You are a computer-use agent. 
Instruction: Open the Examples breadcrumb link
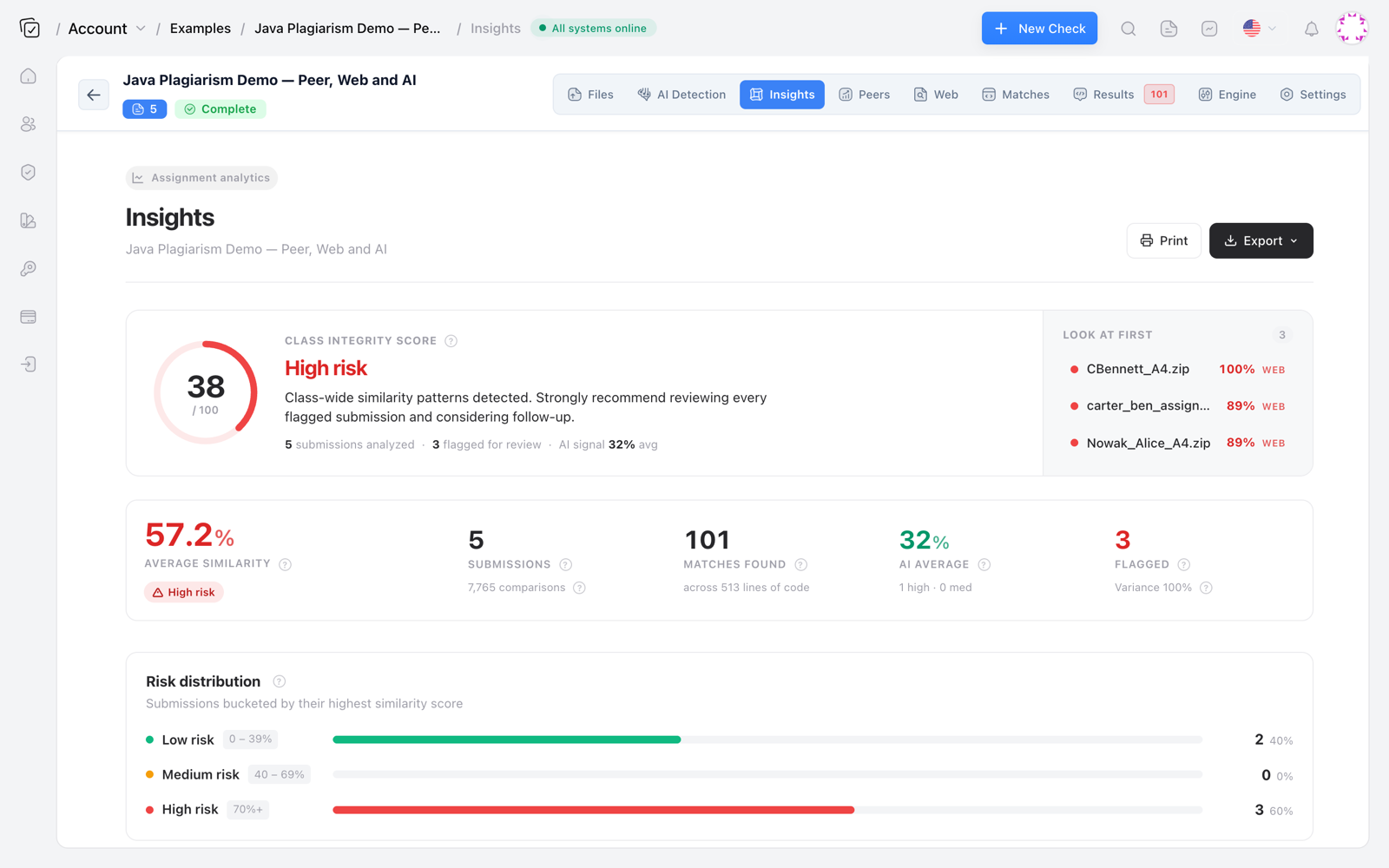(201, 29)
